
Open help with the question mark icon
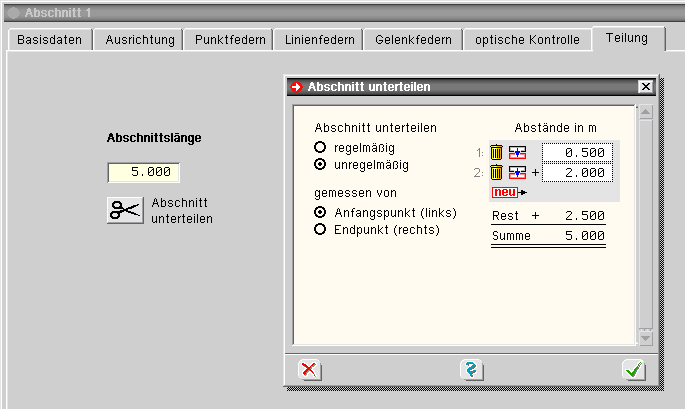pos(472,369)
